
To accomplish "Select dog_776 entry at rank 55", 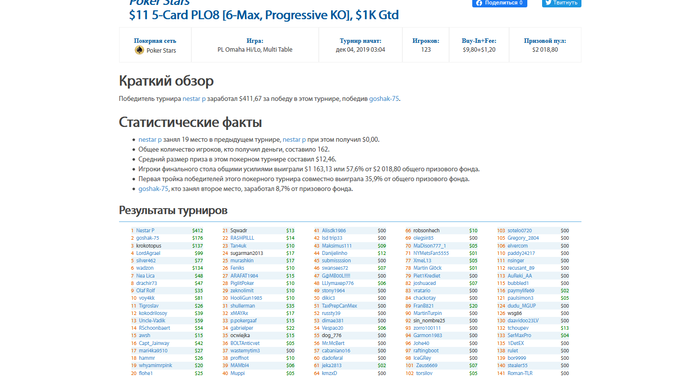I will pos(332,335).
